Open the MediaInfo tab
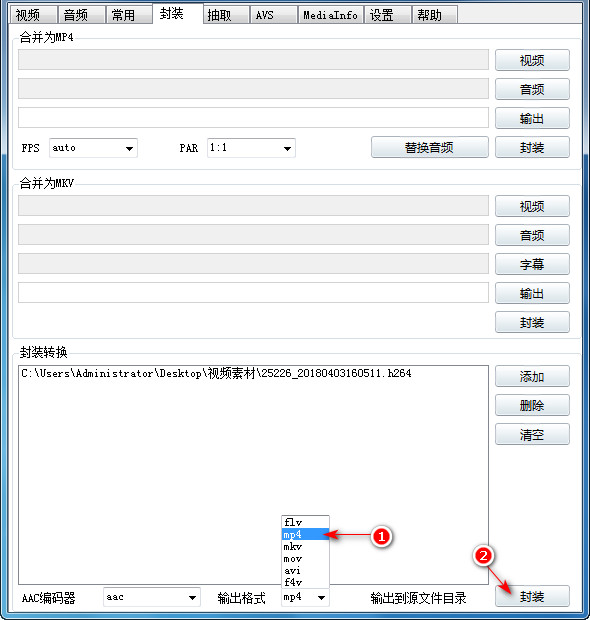Screen dimensions: 590x620 click(331, 15)
